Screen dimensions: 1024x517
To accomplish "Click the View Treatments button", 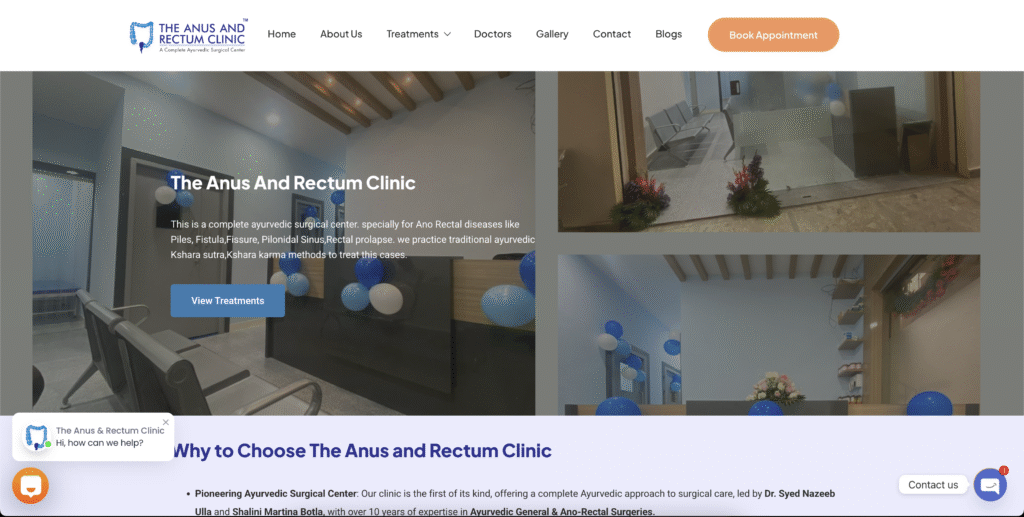I will coord(227,301).
